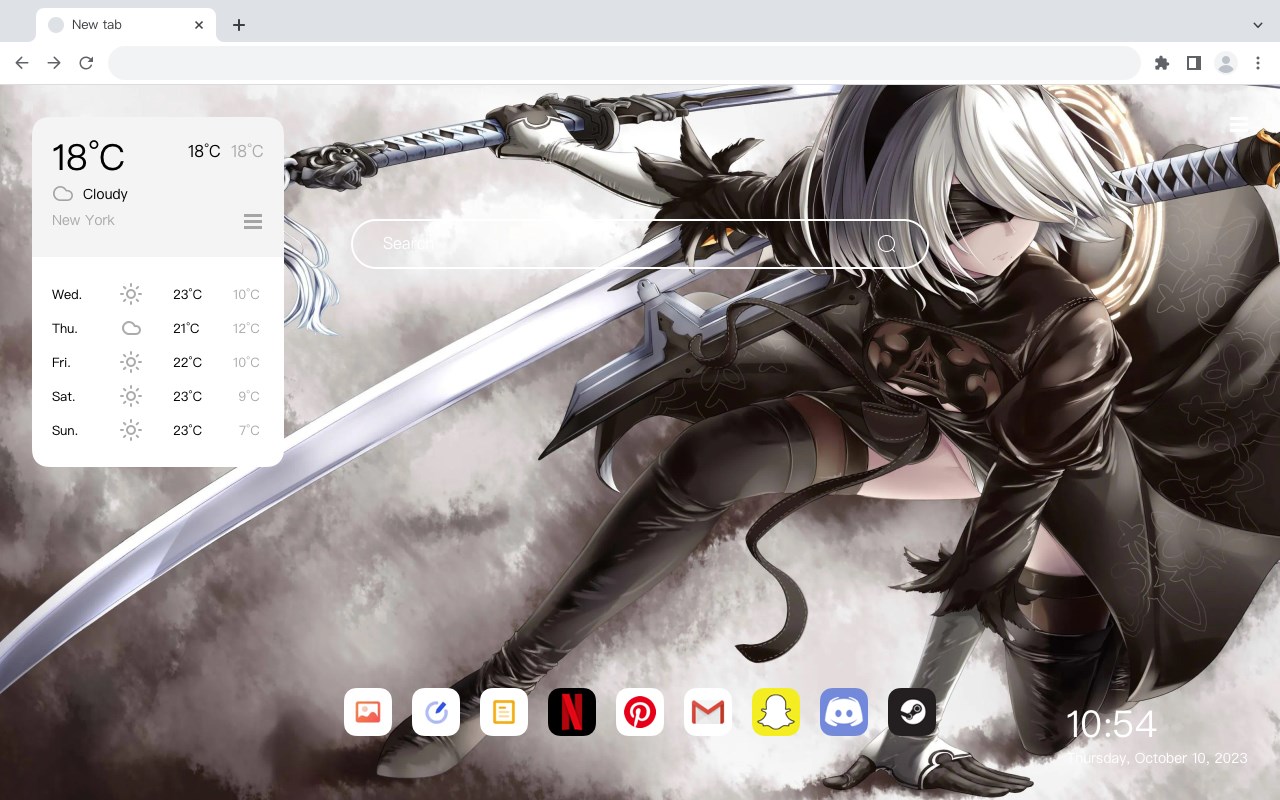Open the photo gallery shortcut icon
Screen dimensions: 1280x800
[x=368, y=712]
